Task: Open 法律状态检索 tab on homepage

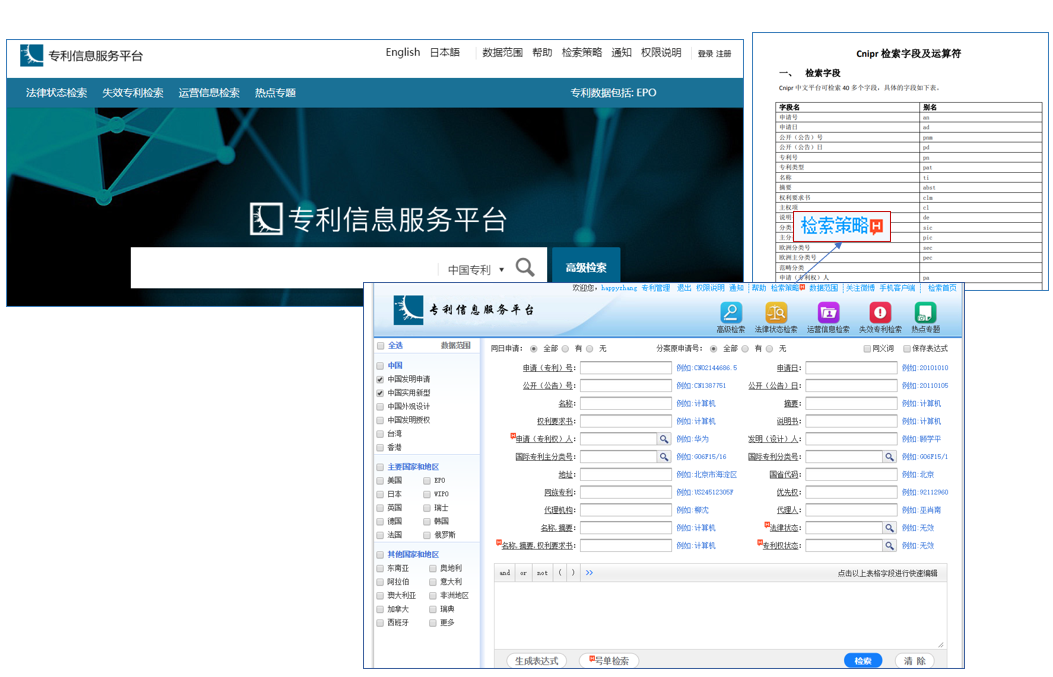Action: pos(56,93)
